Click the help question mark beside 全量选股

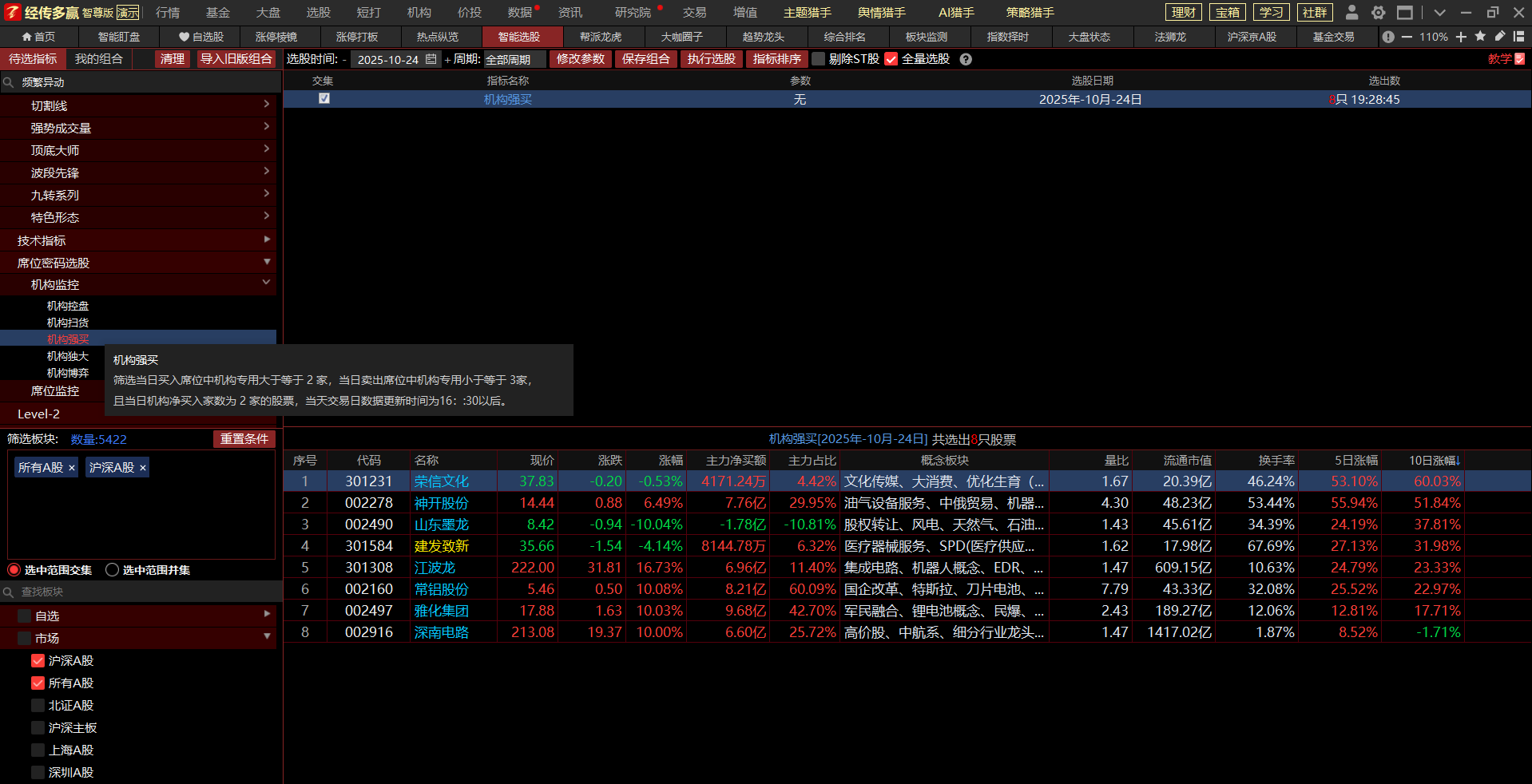[966, 59]
